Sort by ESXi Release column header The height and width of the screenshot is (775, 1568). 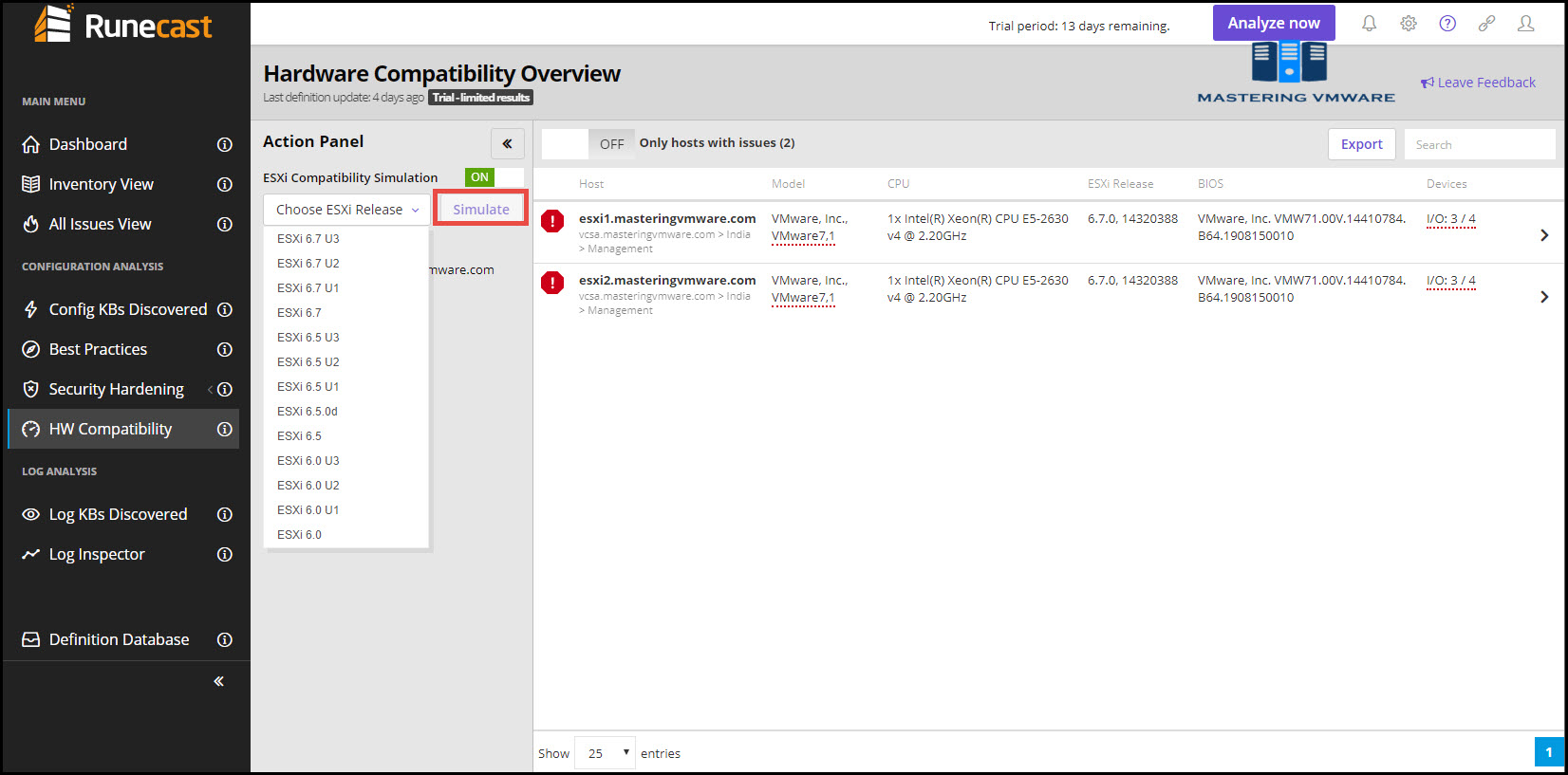click(x=1120, y=184)
